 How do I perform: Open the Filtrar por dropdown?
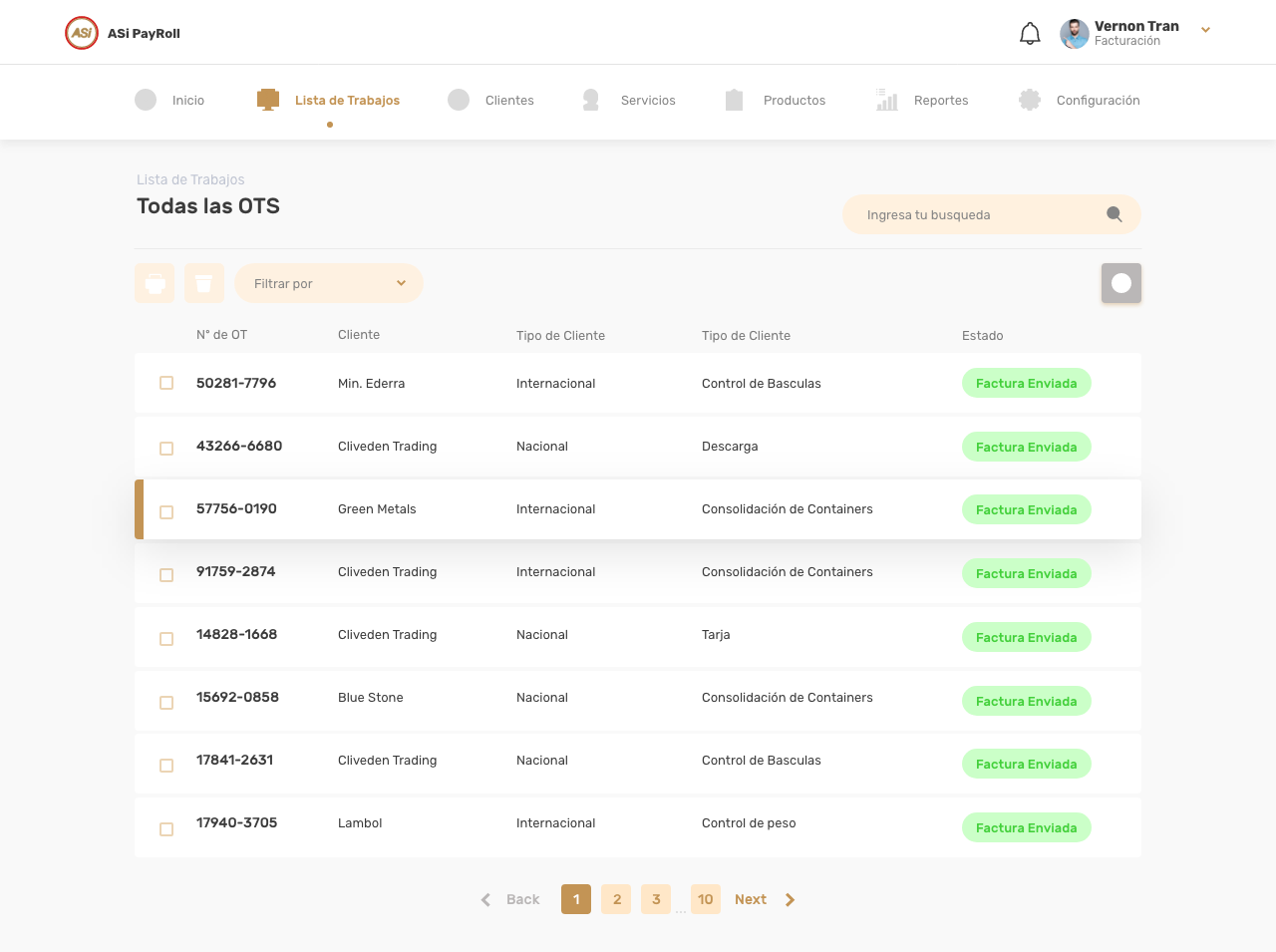tap(329, 283)
